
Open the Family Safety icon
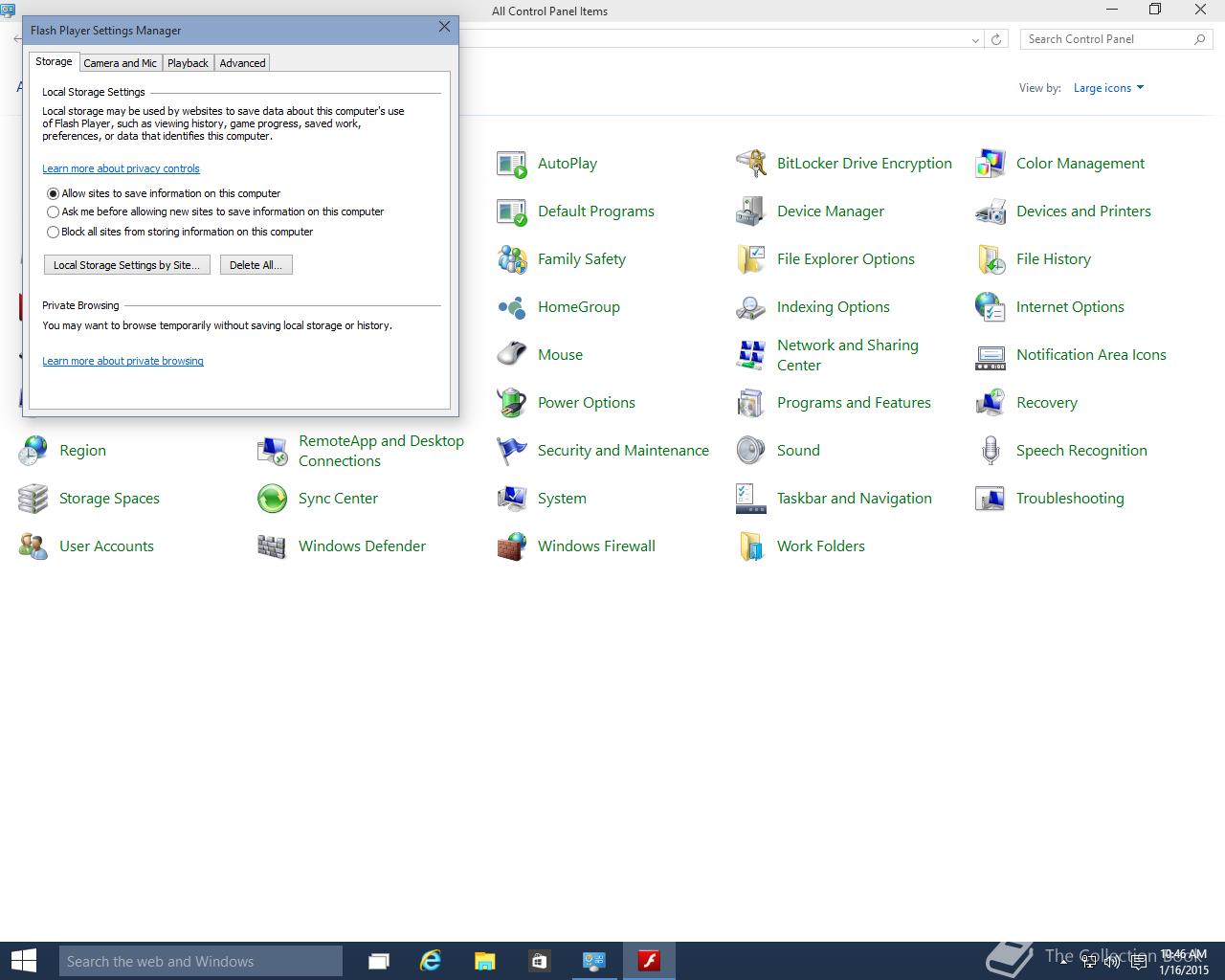click(x=512, y=259)
